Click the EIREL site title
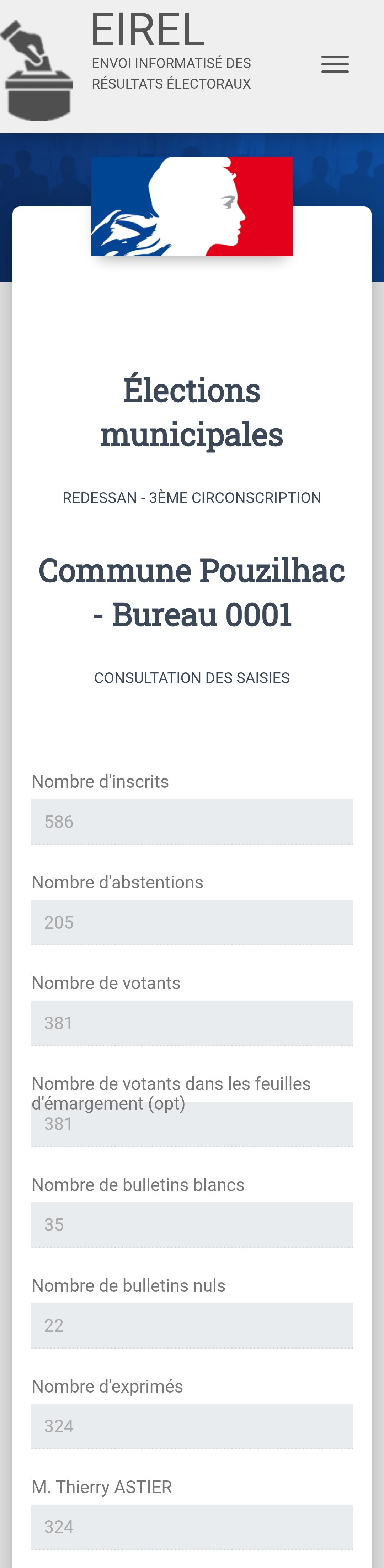 coord(147,29)
